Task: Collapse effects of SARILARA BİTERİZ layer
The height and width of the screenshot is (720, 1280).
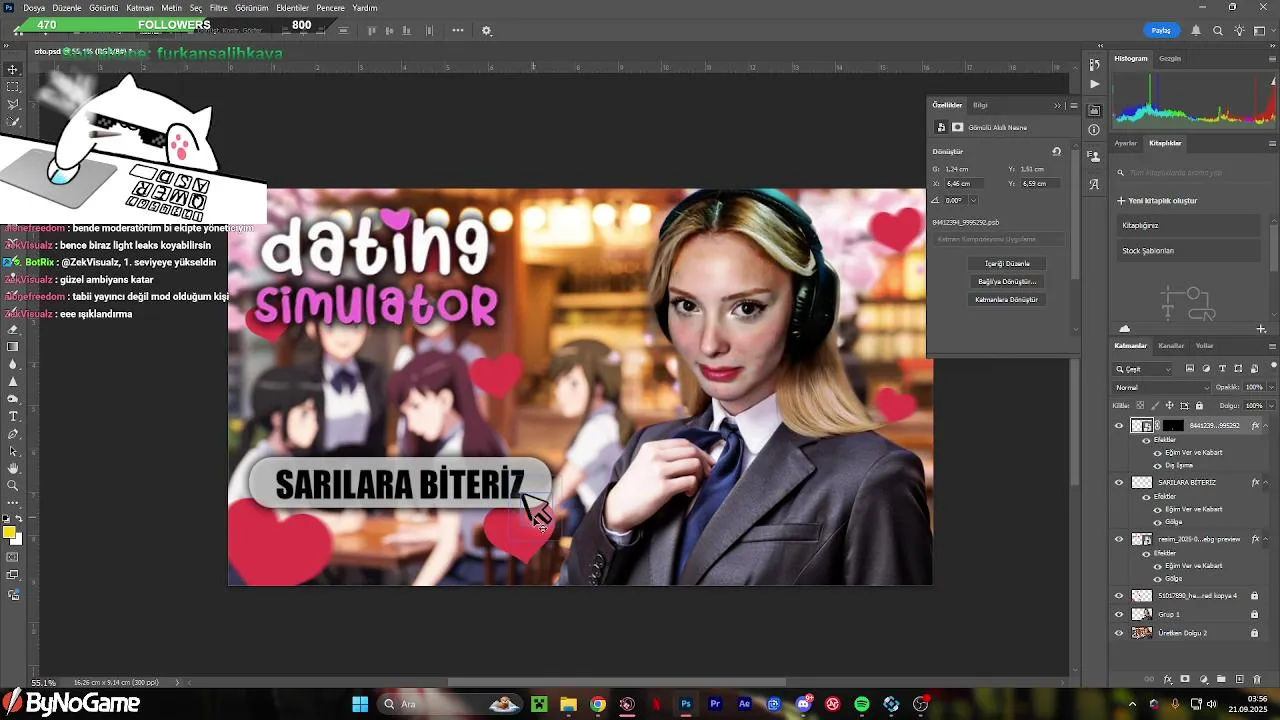Action: click(x=1265, y=482)
